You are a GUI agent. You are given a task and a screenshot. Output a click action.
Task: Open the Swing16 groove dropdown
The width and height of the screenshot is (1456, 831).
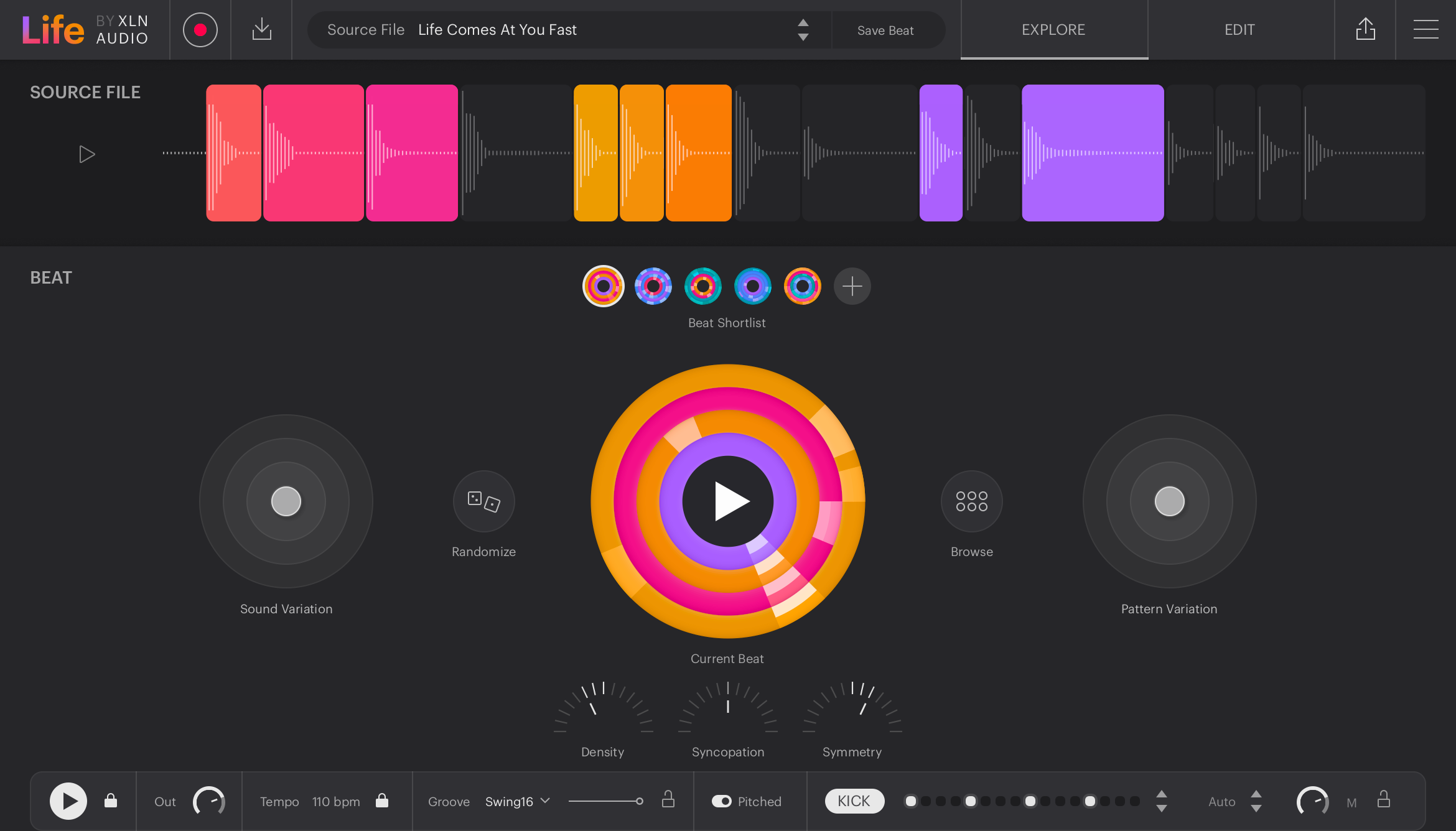click(x=517, y=801)
